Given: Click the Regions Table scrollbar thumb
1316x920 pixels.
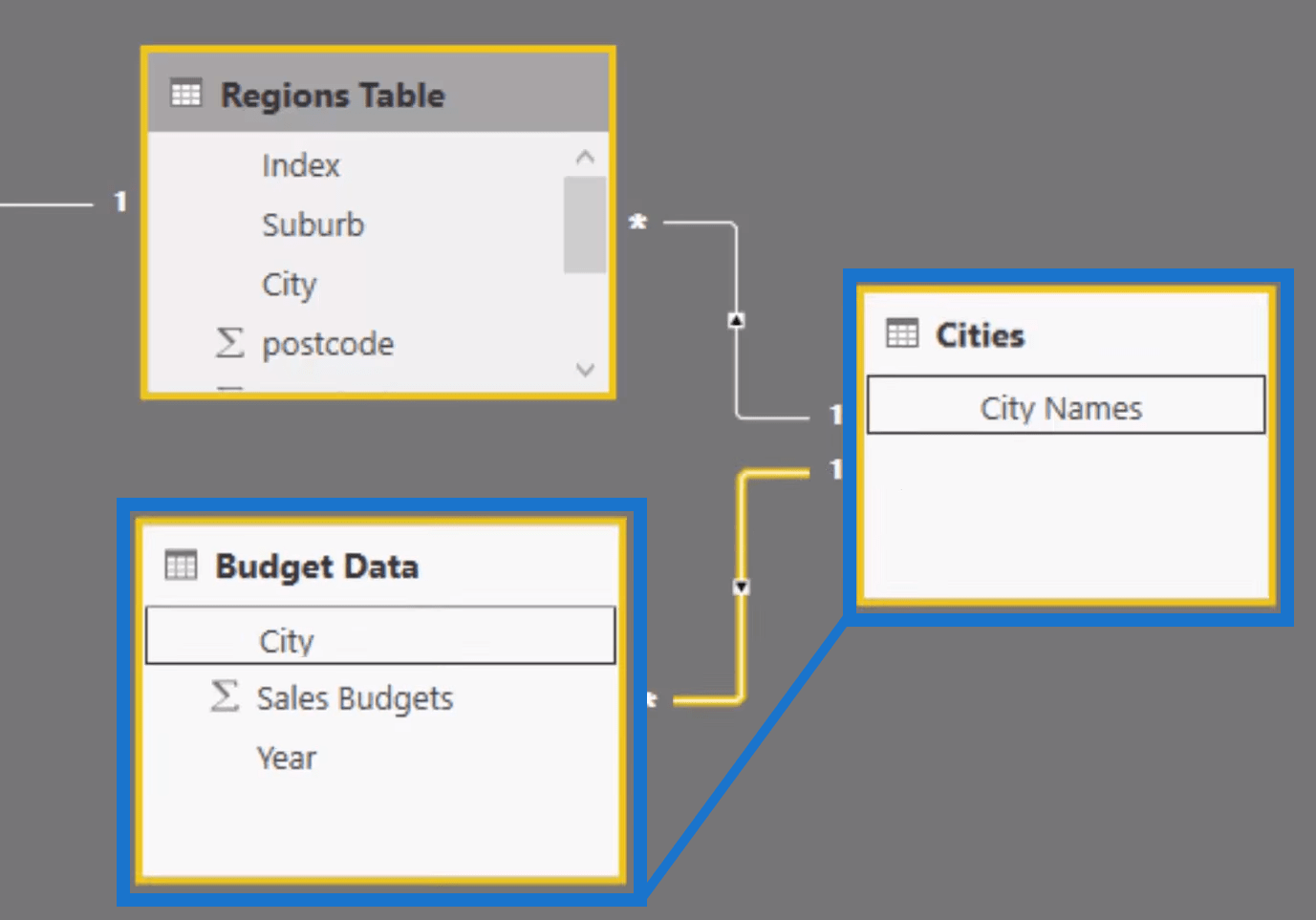Looking at the screenshot, I should [584, 225].
